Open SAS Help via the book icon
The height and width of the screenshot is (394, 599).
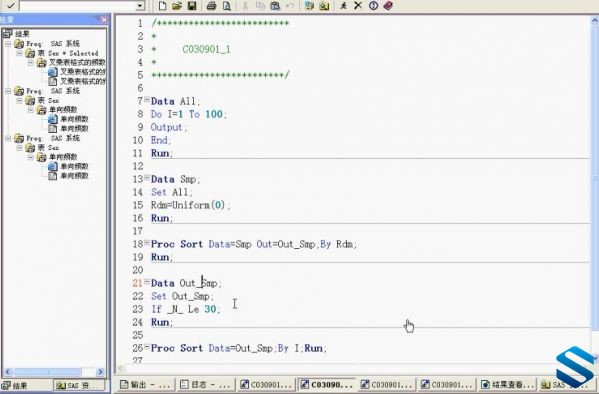pos(388,6)
